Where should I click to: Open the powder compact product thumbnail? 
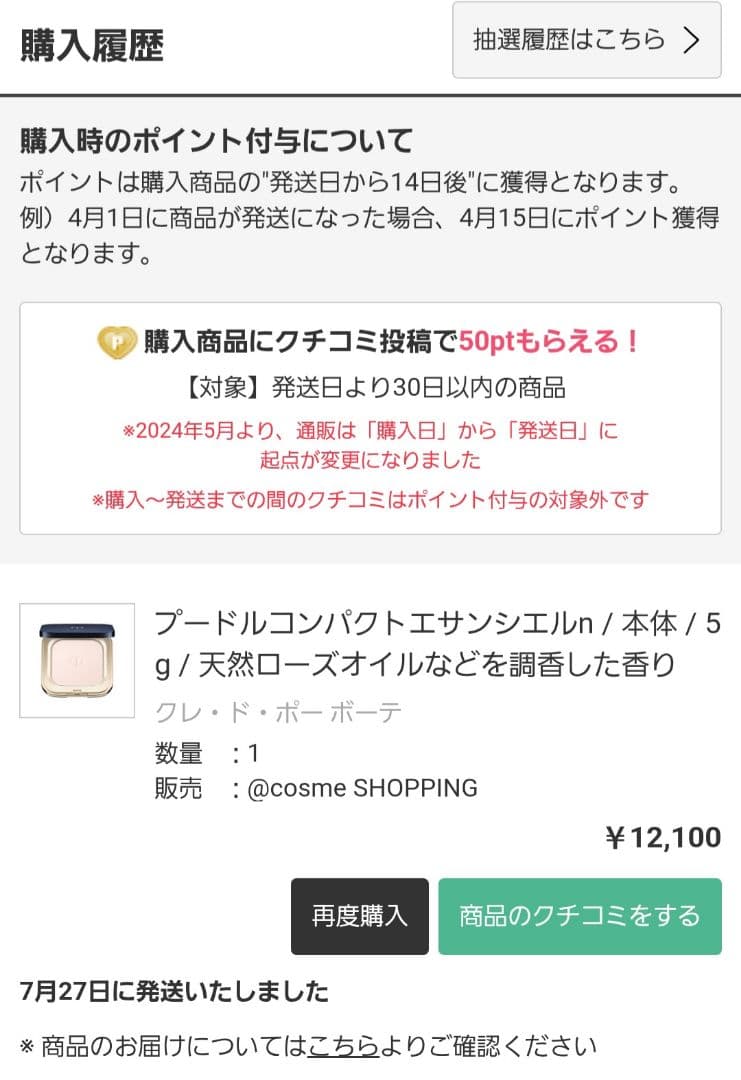pos(77,660)
